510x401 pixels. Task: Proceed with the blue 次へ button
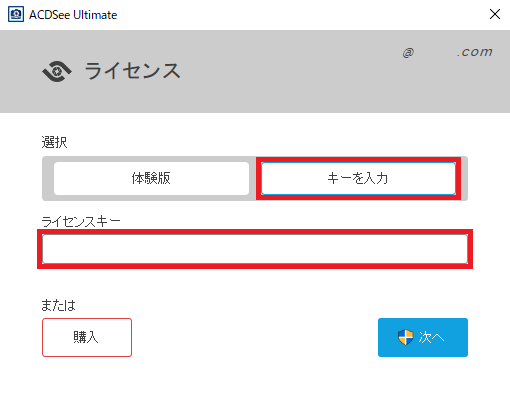[x=423, y=337]
